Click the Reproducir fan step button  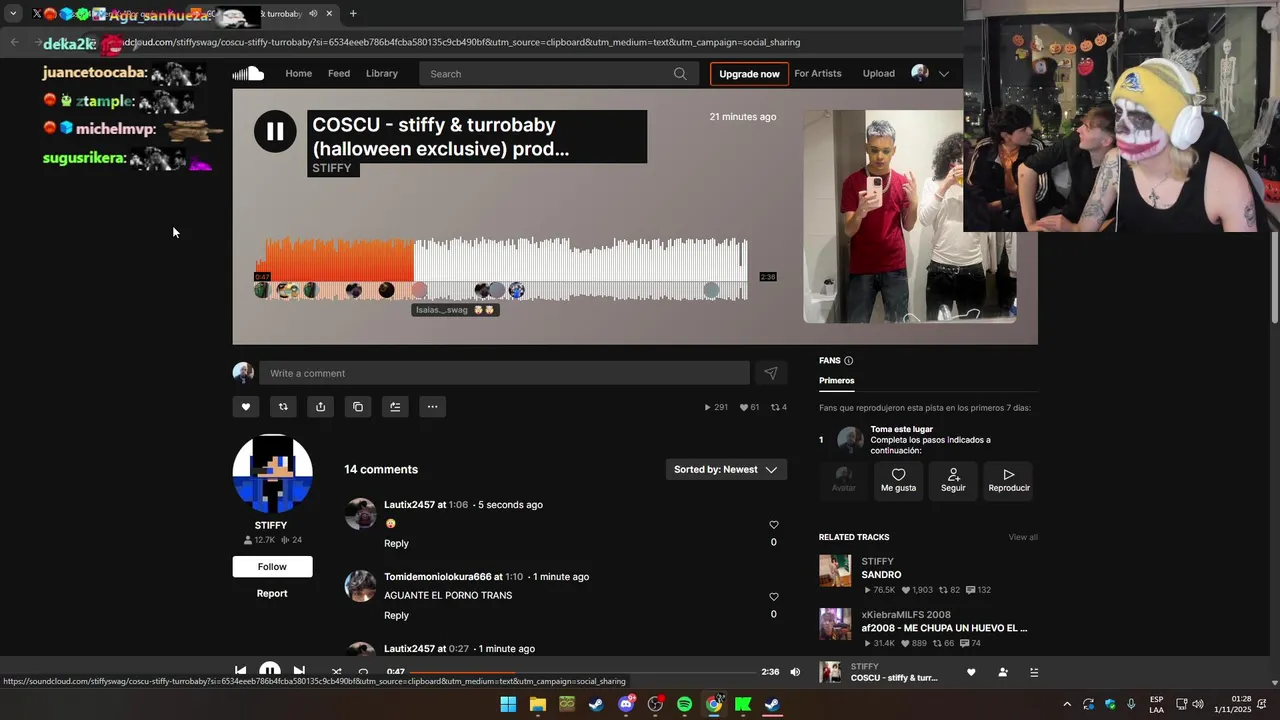(x=1009, y=480)
